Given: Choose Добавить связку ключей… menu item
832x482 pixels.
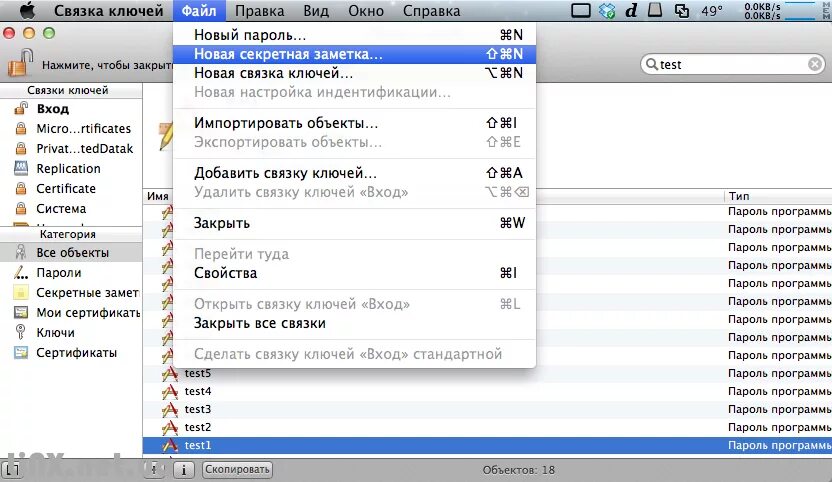Looking at the screenshot, I should click(x=354, y=173).
